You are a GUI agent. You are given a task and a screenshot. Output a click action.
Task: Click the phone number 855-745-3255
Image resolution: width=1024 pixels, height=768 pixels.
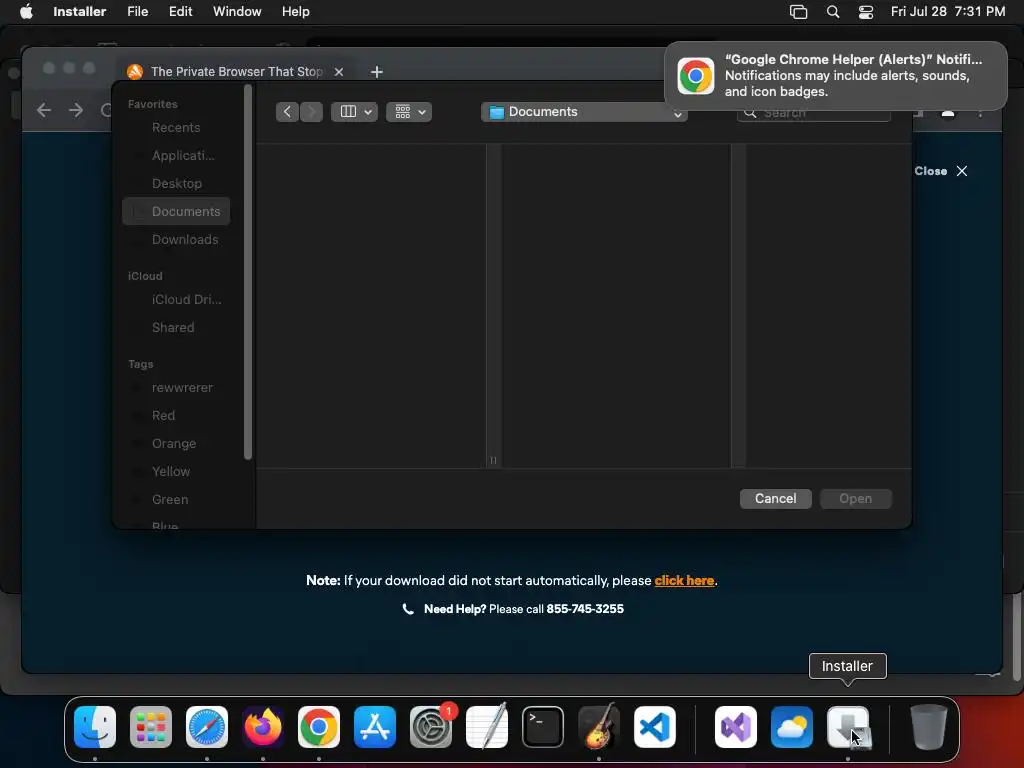pos(585,609)
